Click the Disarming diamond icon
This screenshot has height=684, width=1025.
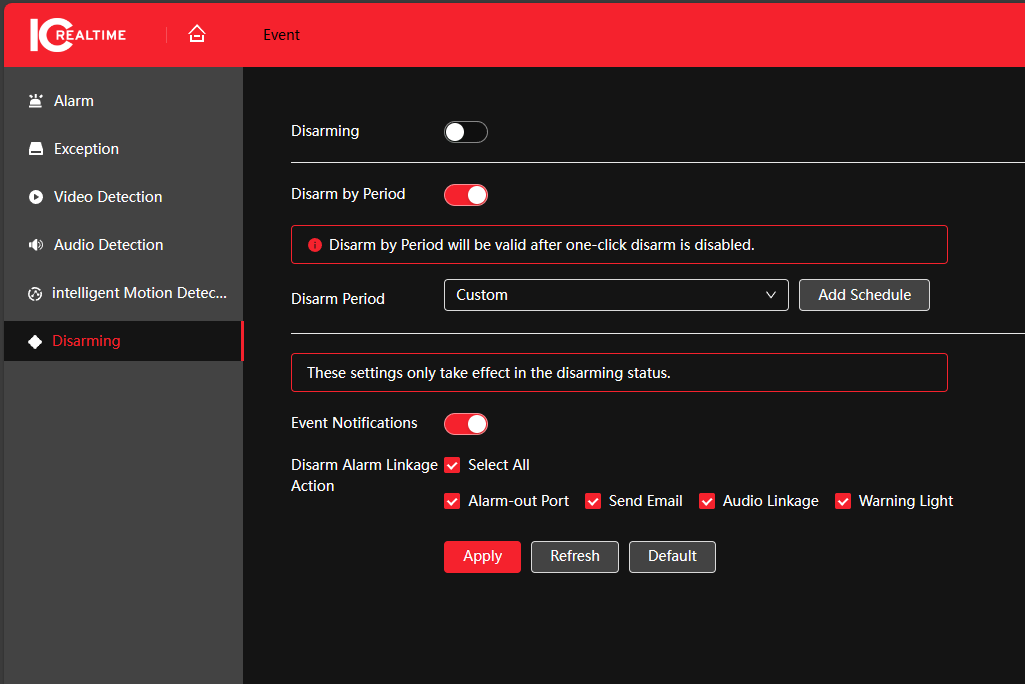click(35, 341)
